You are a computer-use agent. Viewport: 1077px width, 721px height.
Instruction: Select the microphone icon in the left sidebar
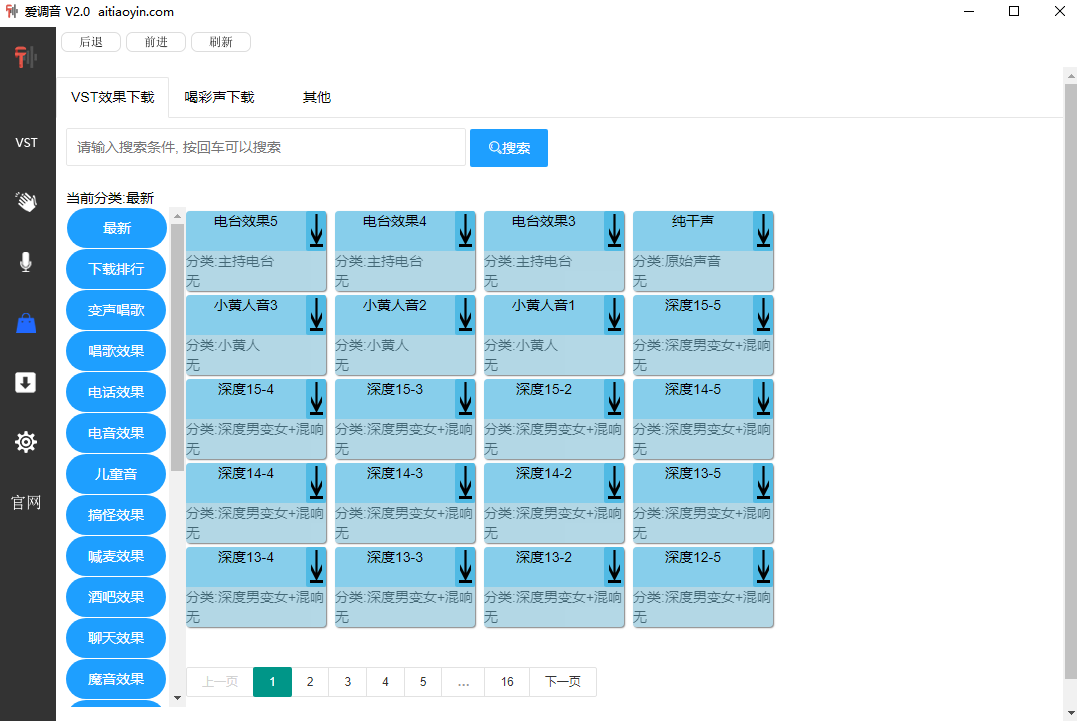[26, 262]
